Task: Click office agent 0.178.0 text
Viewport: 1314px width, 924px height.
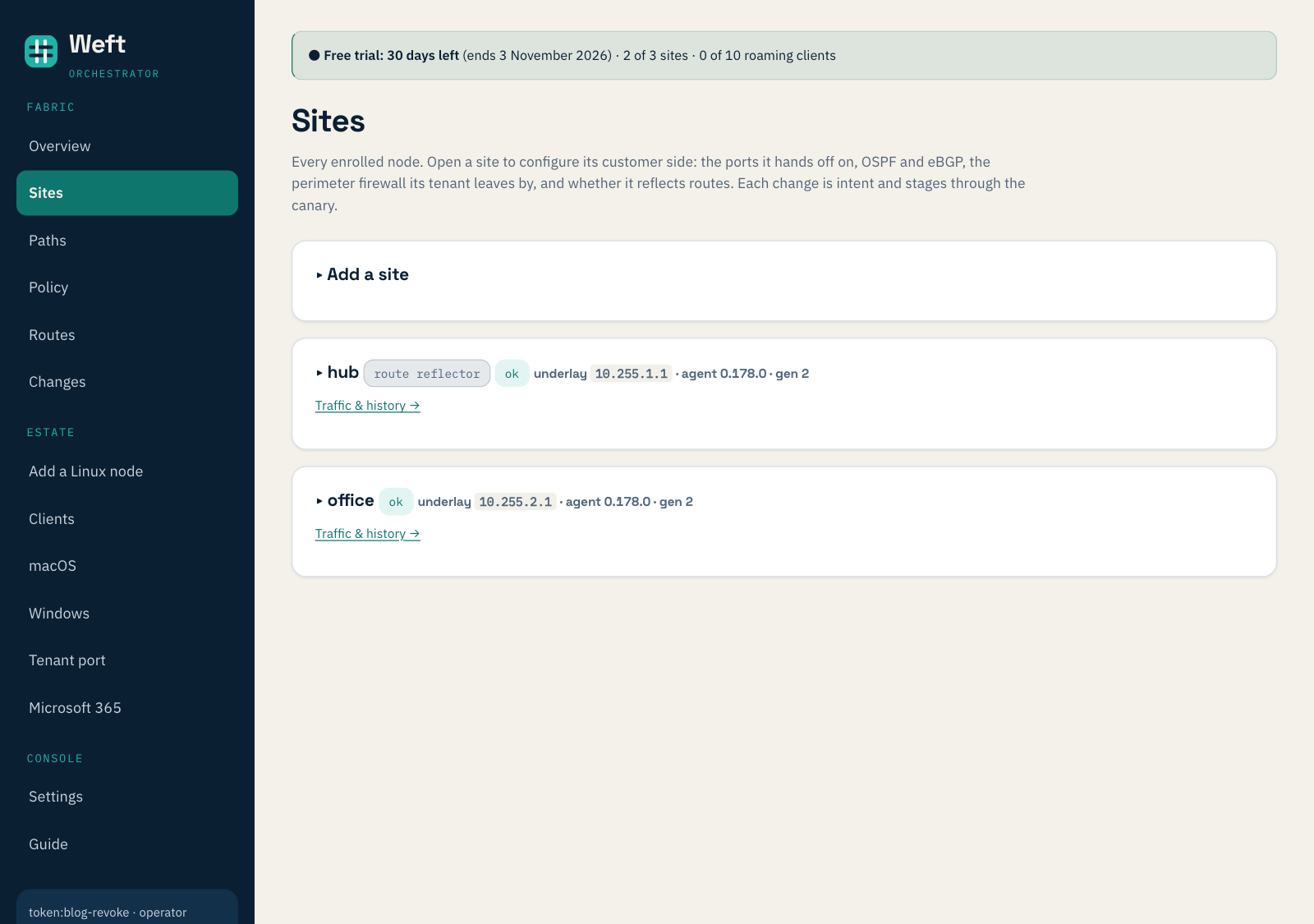Action: click(x=608, y=502)
